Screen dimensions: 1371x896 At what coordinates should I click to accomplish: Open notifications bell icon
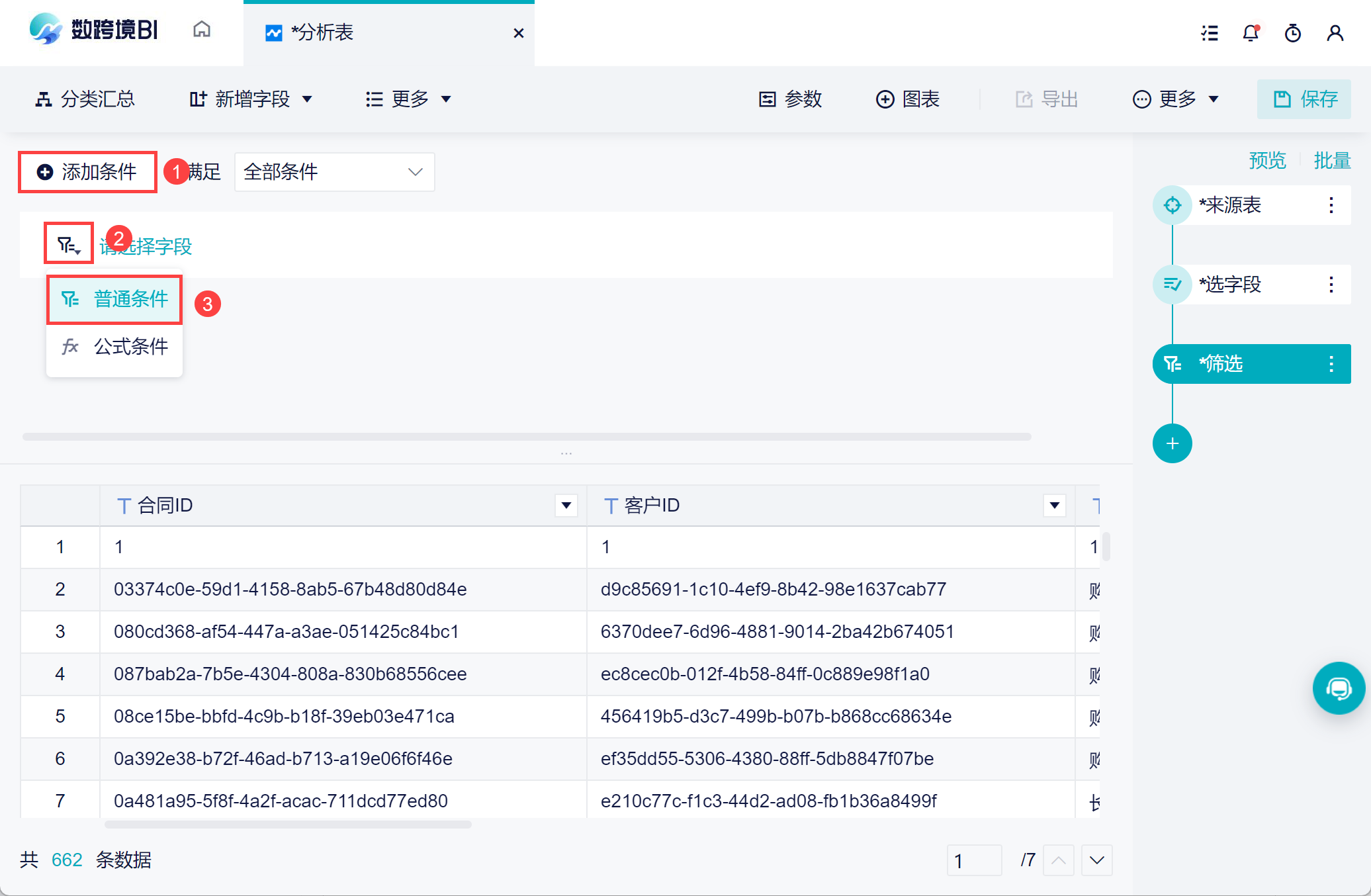coord(1251,33)
